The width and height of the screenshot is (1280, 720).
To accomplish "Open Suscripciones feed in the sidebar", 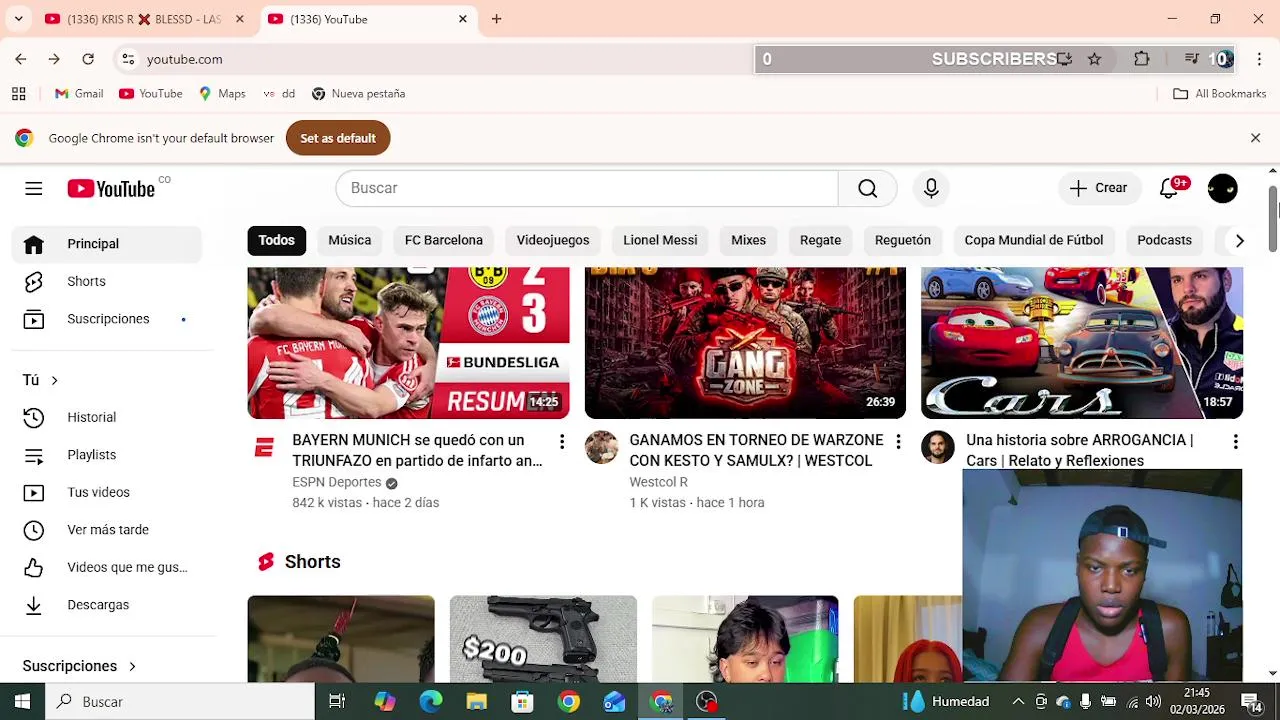I will point(108,319).
